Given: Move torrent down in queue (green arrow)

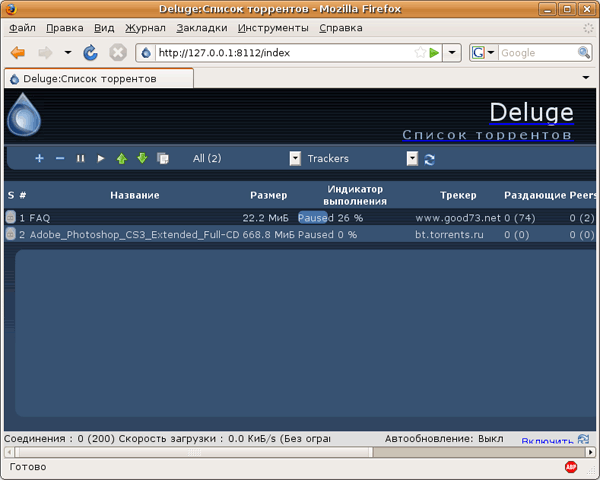Looking at the screenshot, I should (x=142, y=158).
